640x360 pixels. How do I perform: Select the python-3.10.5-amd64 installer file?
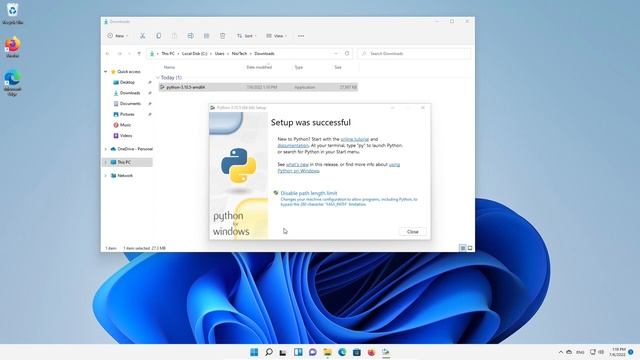point(258,87)
